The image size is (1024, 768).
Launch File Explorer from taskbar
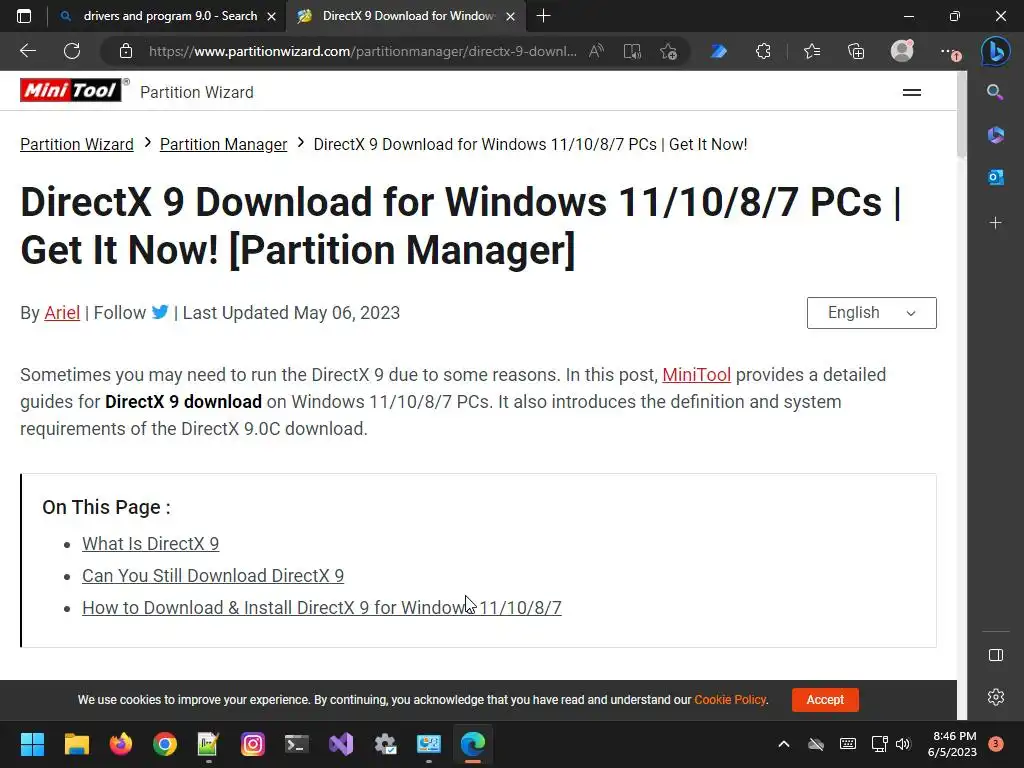coord(76,744)
